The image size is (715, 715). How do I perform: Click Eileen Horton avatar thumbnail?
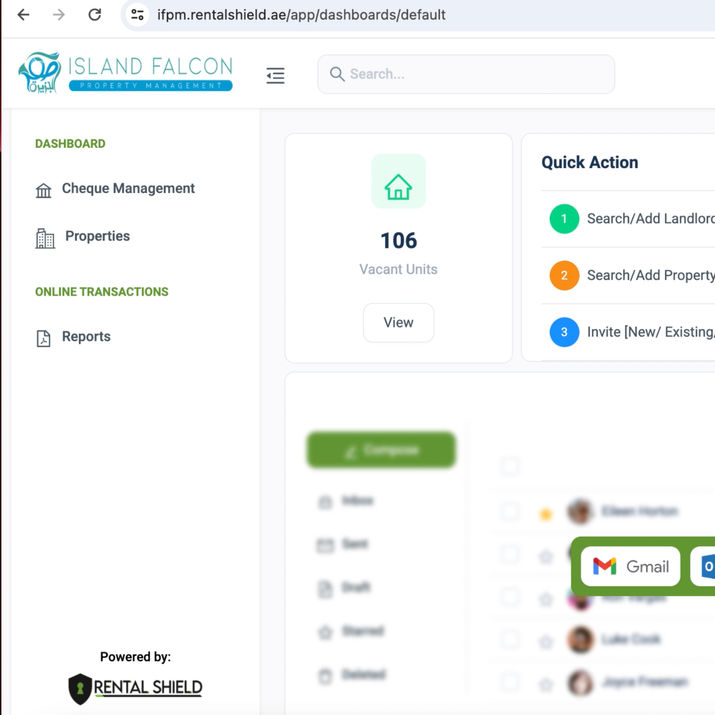(x=580, y=511)
